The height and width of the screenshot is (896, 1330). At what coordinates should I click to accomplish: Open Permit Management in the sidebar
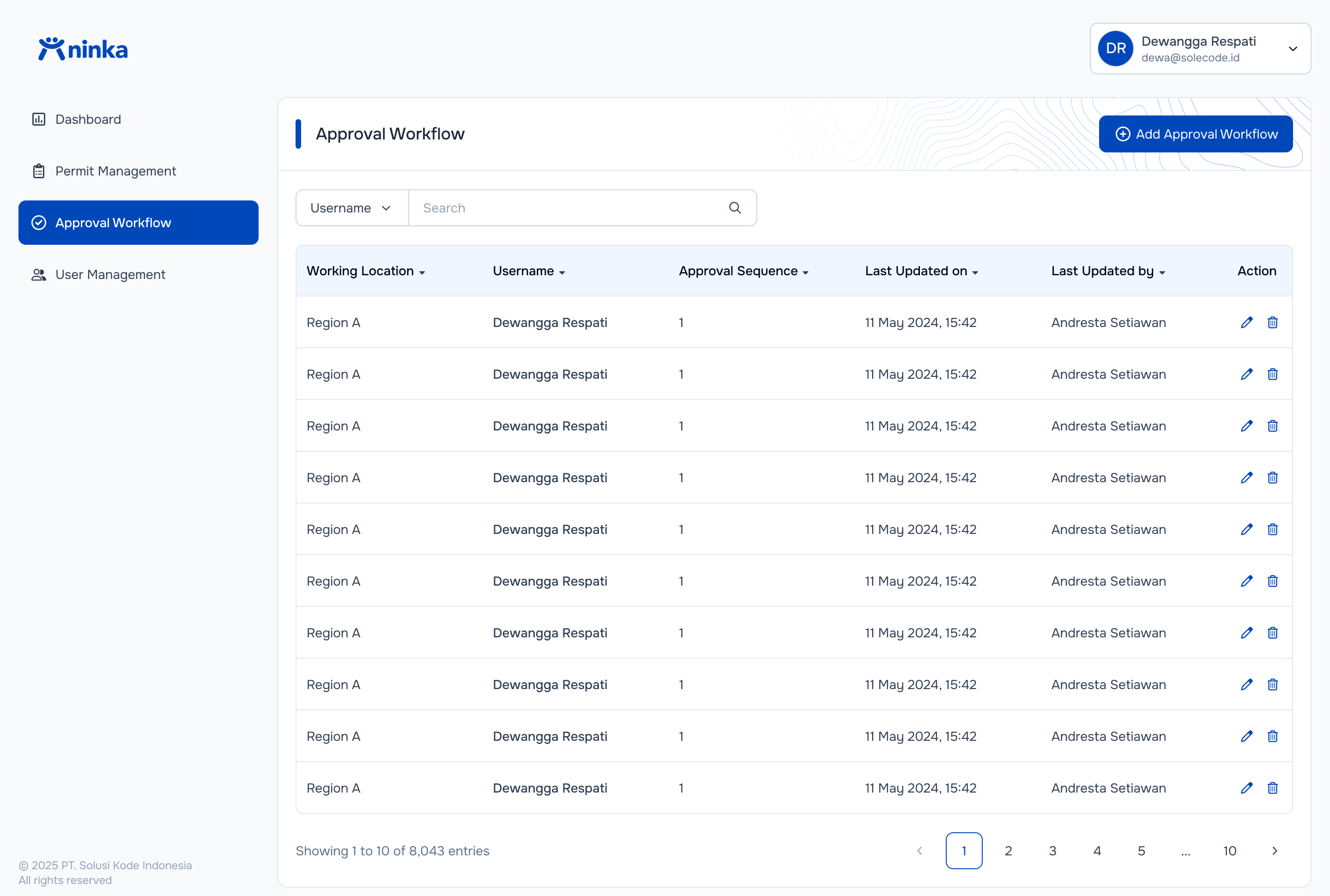[x=138, y=171]
